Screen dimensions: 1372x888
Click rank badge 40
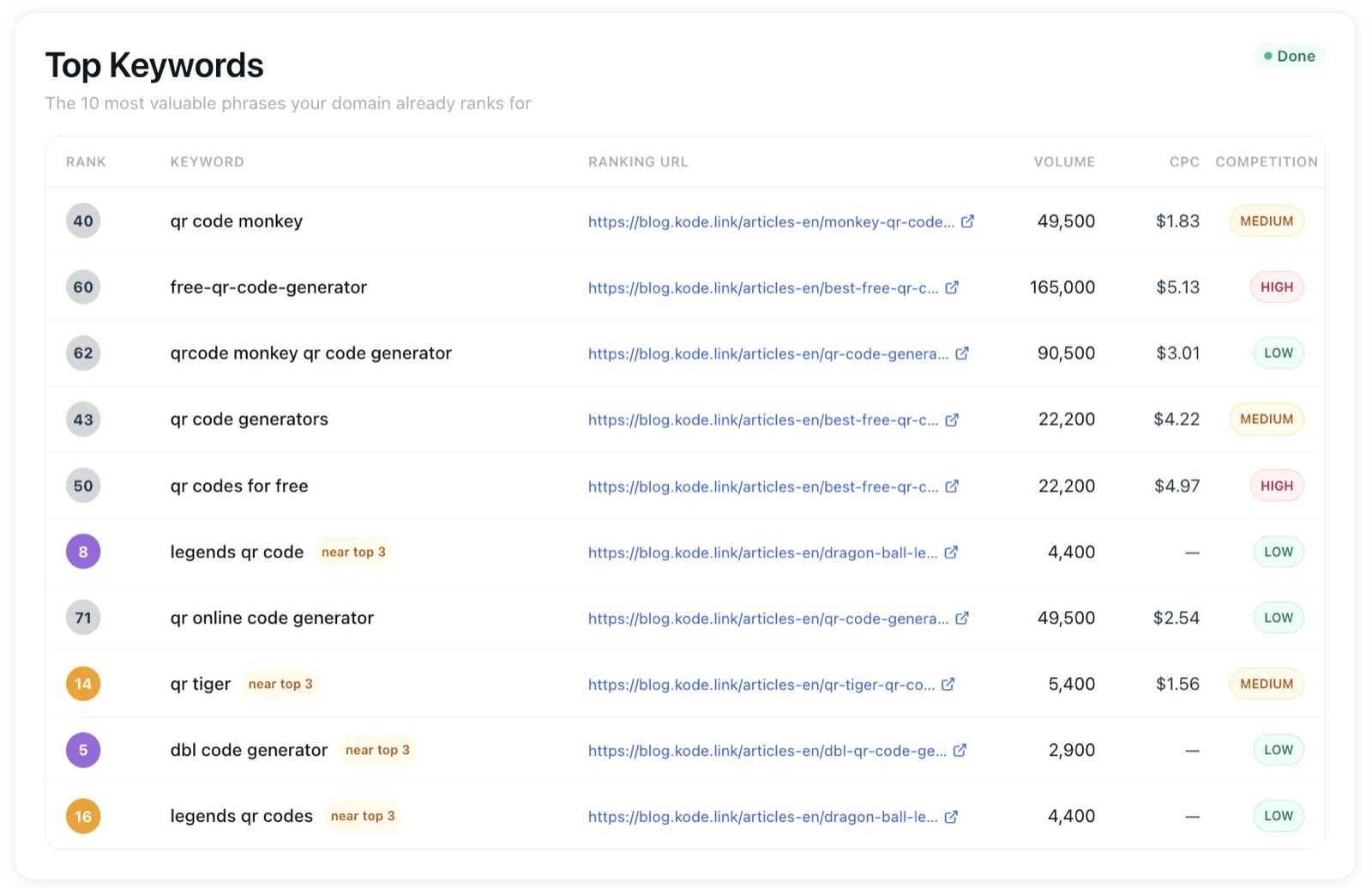[x=83, y=221]
